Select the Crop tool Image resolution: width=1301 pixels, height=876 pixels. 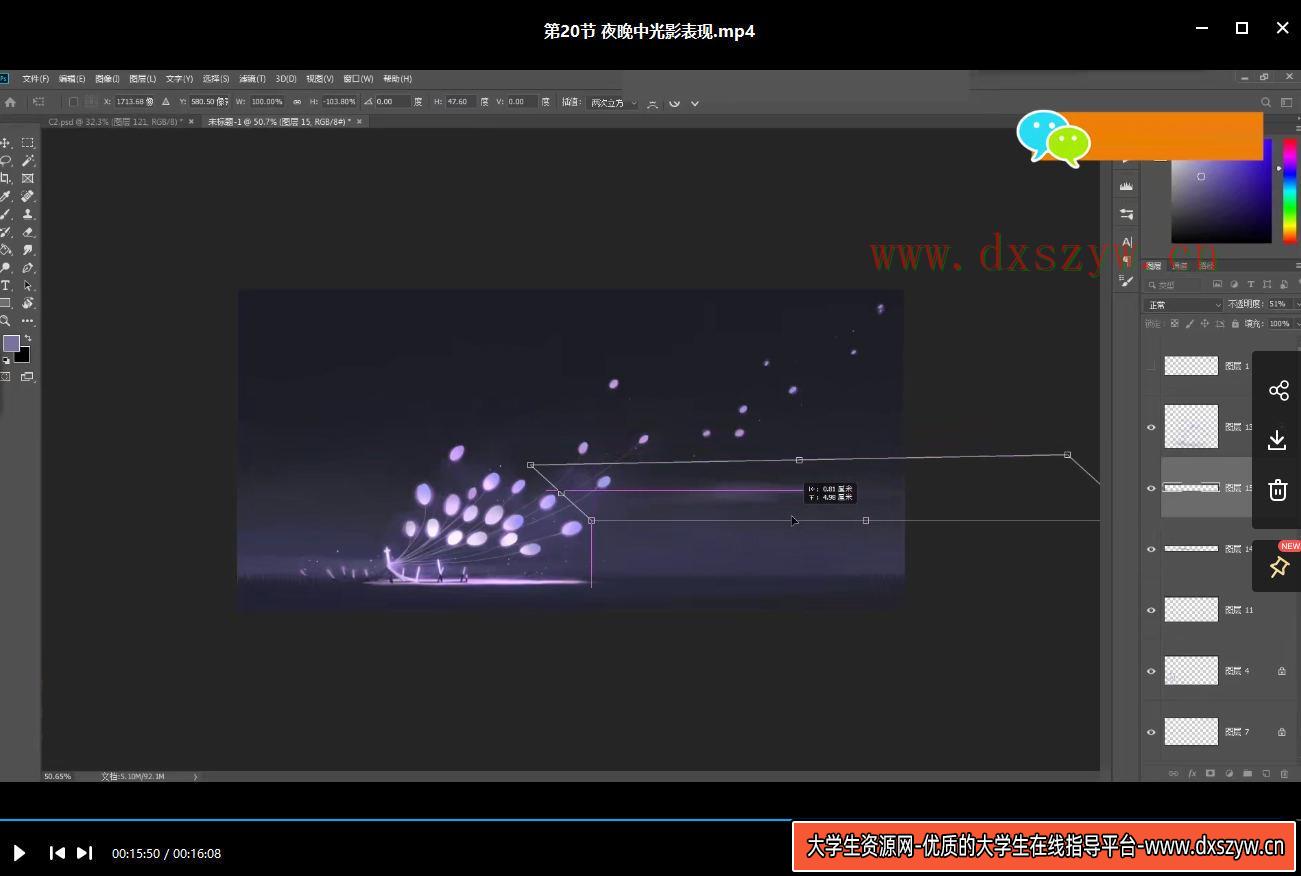pyautogui.click(x=6, y=178)
